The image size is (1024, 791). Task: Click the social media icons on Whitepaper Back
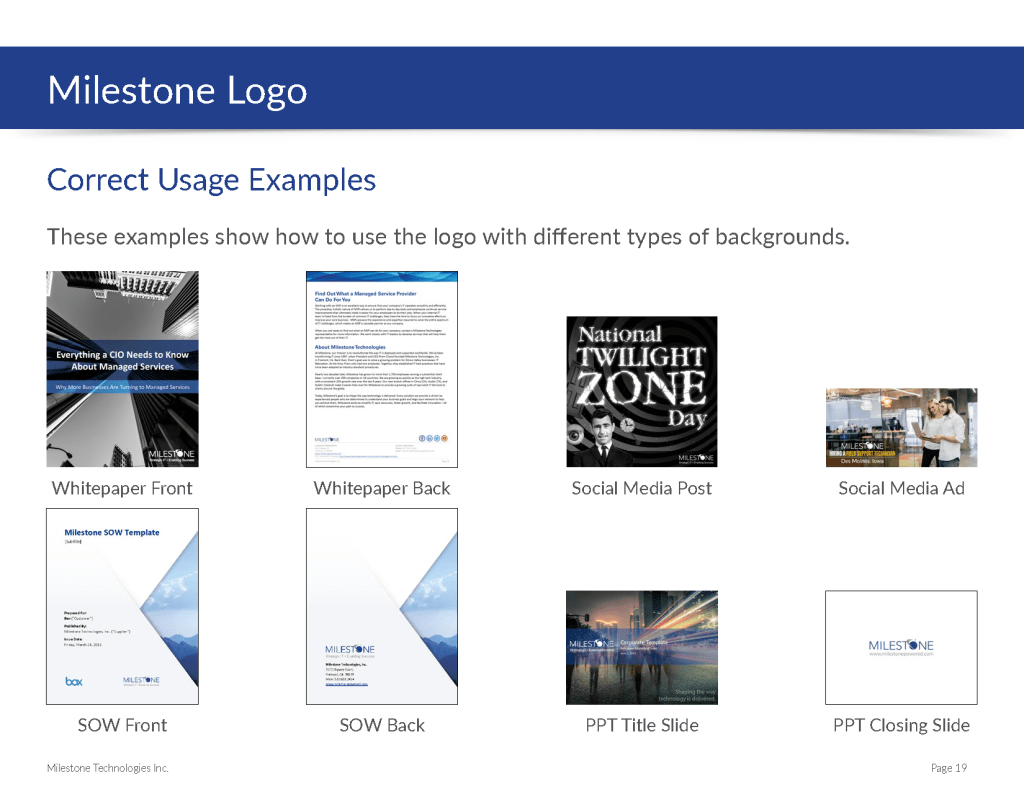tap(433, 438)
